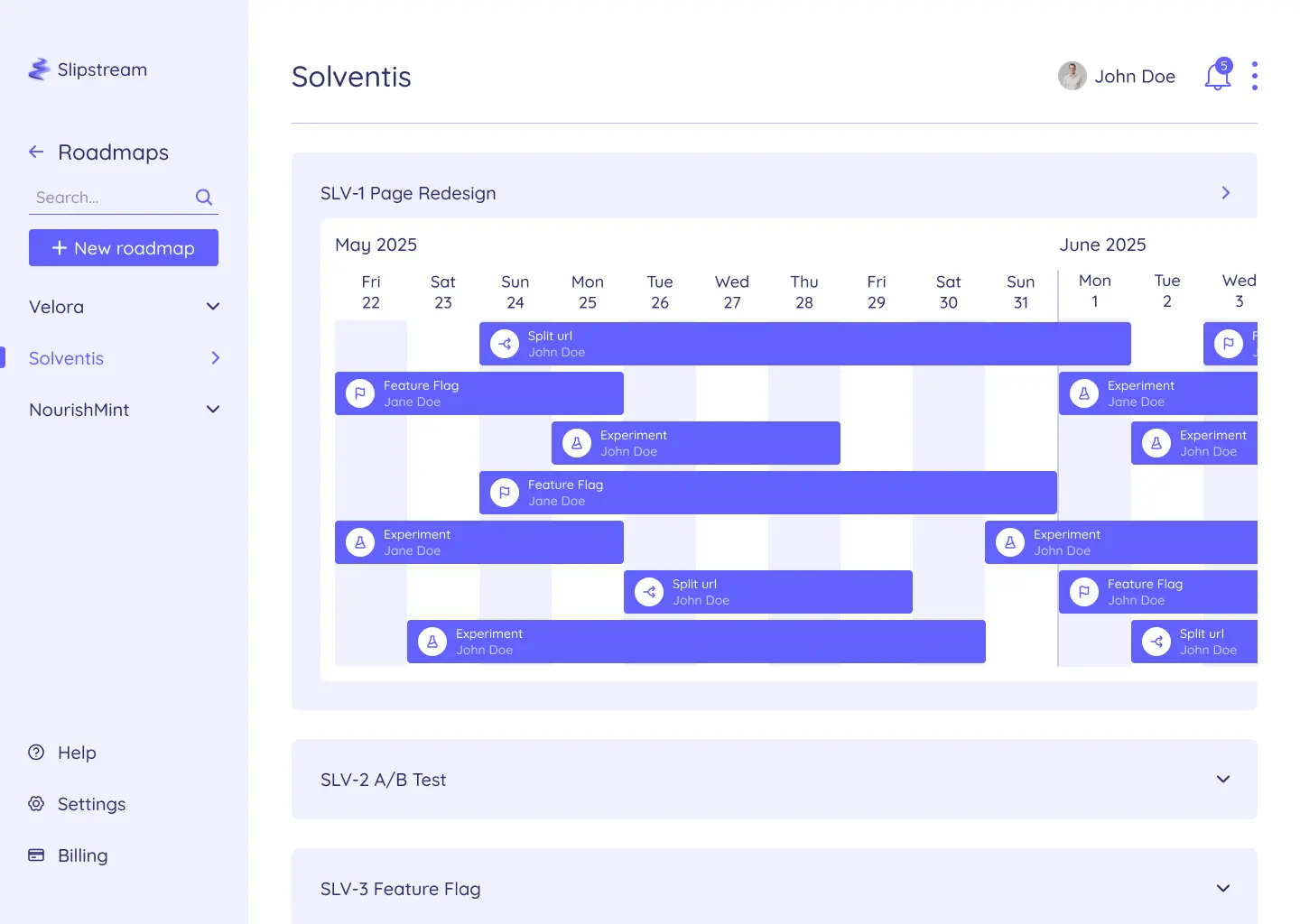Click the New roadmap button
Screen dimensions: 1300x924
coord(123,247)
